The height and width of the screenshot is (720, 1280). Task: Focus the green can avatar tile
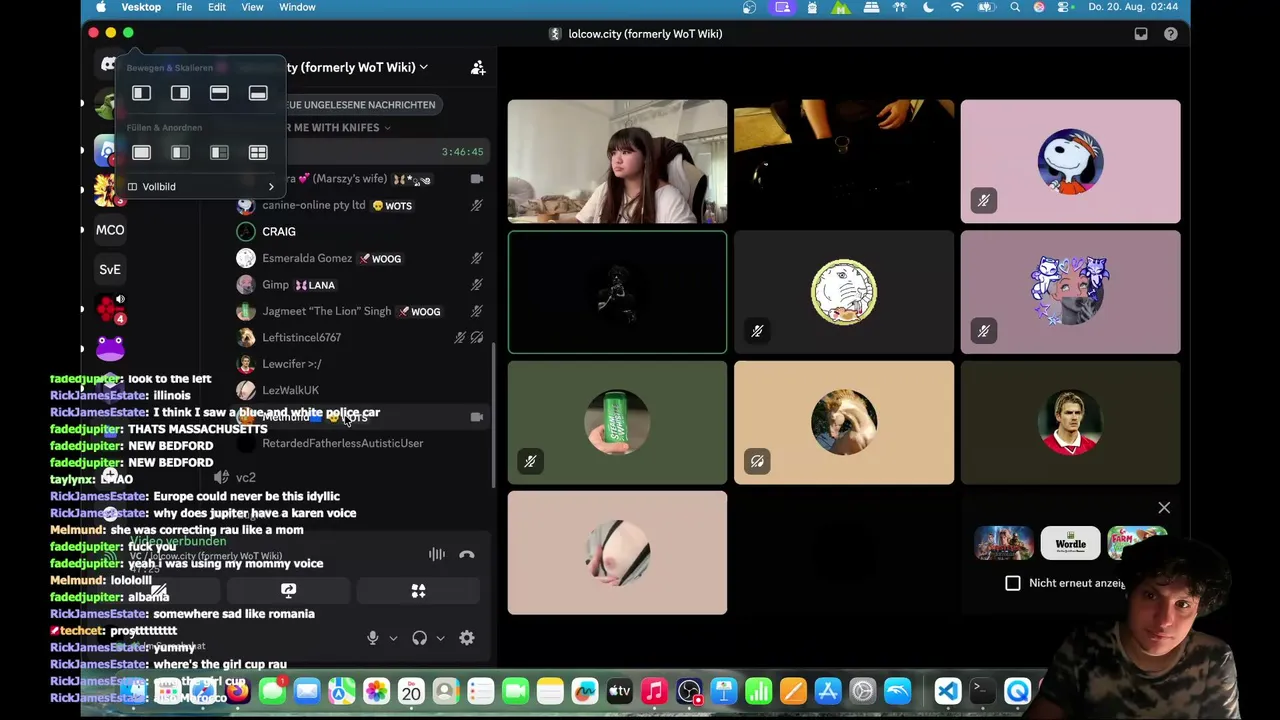point(617,422)
